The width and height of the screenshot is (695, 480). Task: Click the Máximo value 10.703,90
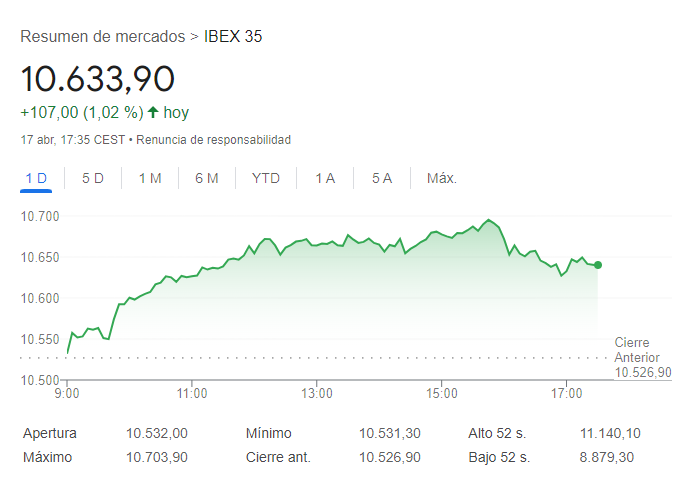tap(157, 457)
